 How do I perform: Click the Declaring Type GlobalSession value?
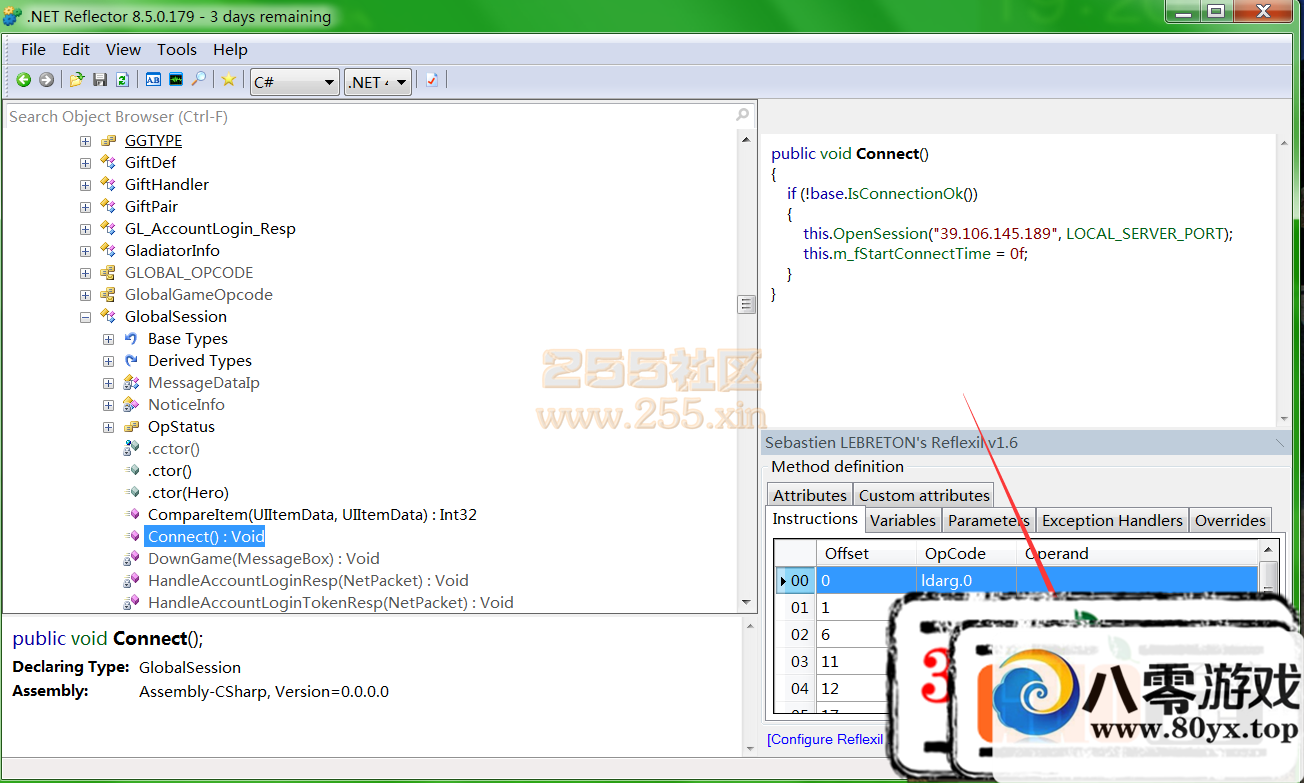click(x=190, y=667)
